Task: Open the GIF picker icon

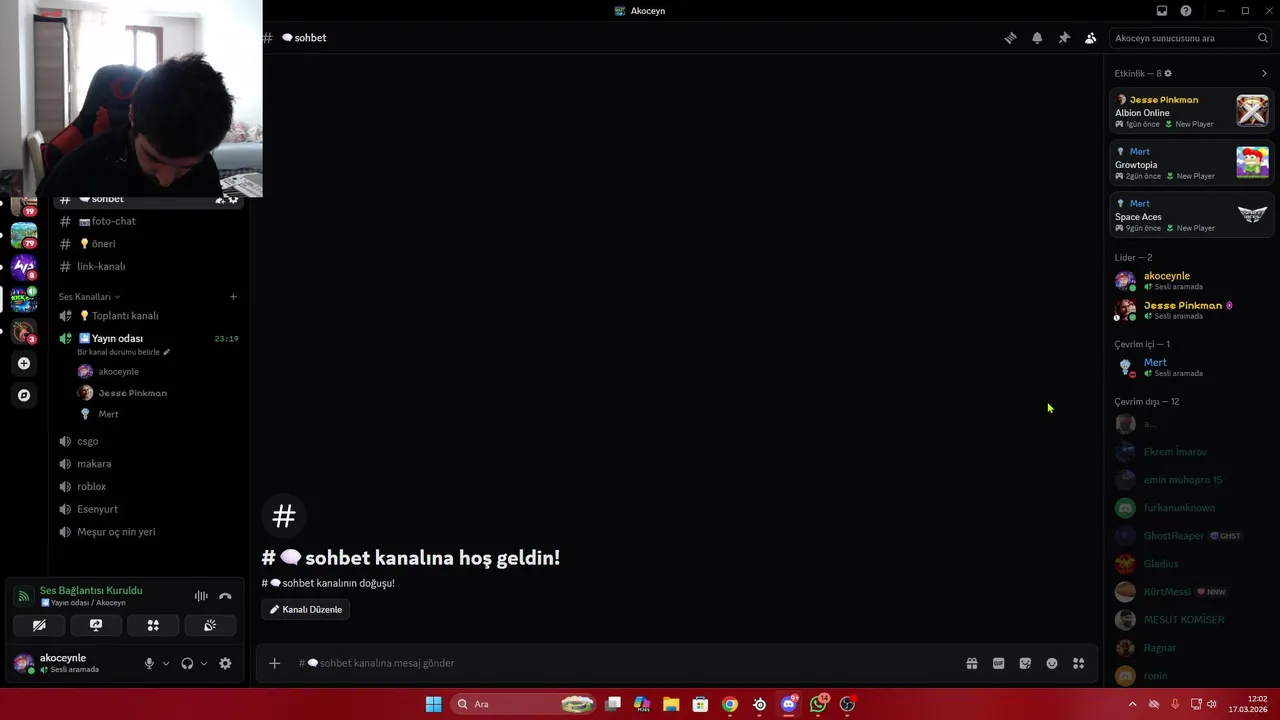Action: 998,663
